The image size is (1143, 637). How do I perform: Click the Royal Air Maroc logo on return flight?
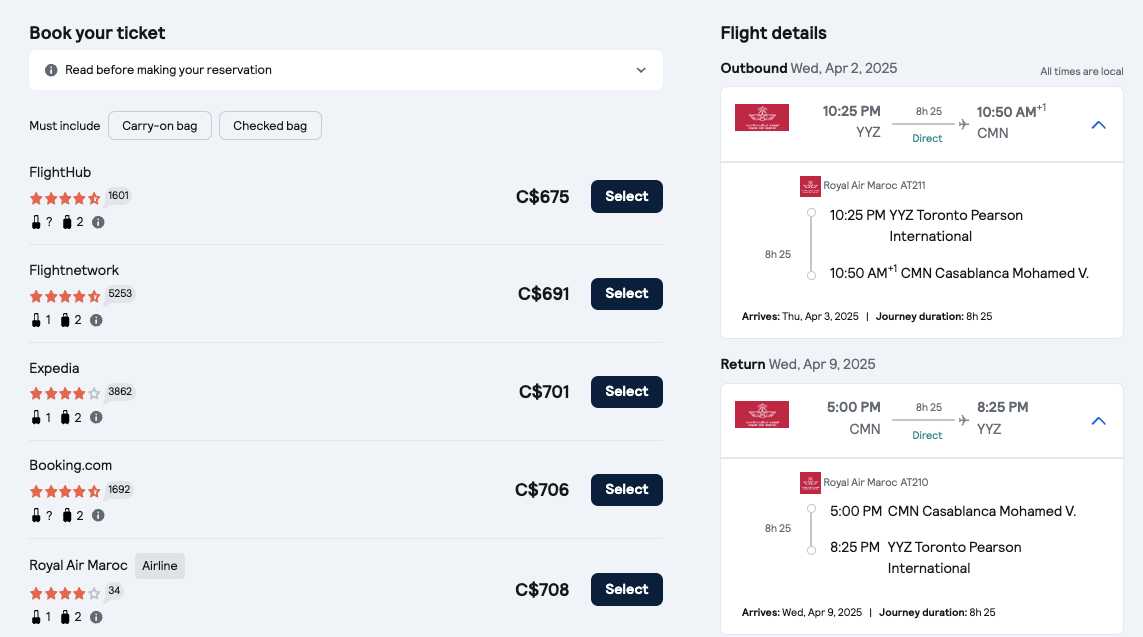tap(762, 414)
